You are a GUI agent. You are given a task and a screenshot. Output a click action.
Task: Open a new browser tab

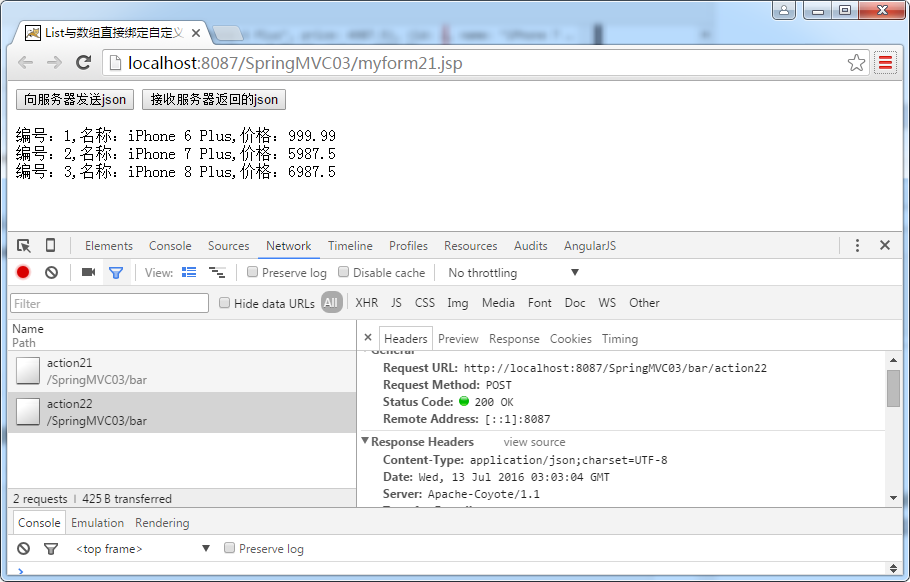pos(228,34)
